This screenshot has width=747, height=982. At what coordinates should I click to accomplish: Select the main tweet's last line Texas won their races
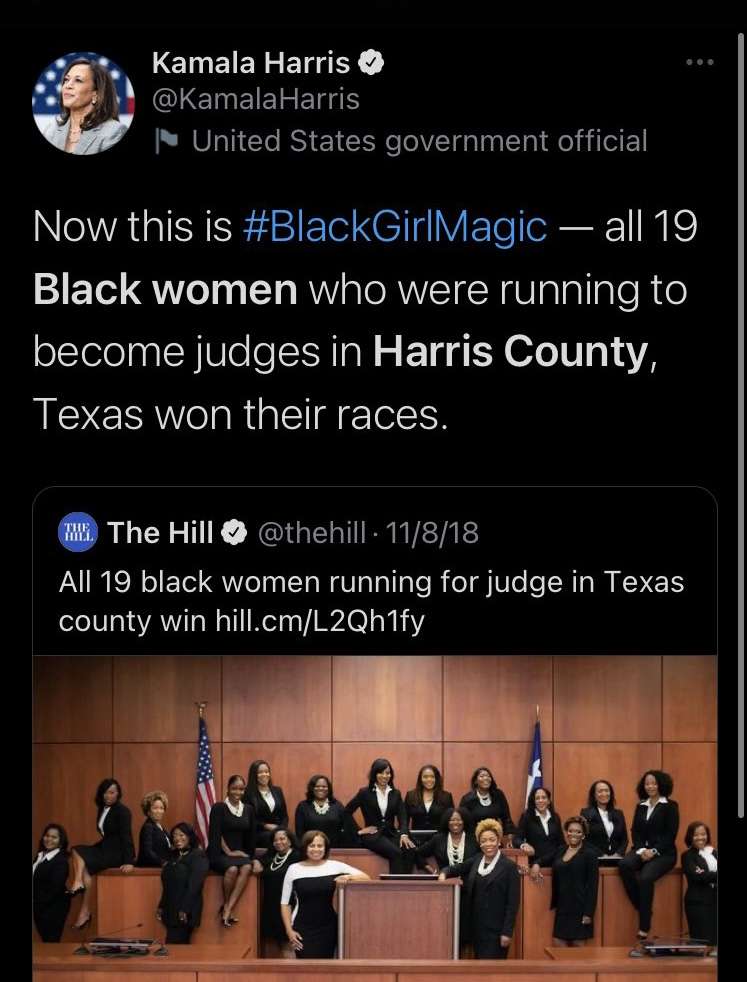[240, 415]
